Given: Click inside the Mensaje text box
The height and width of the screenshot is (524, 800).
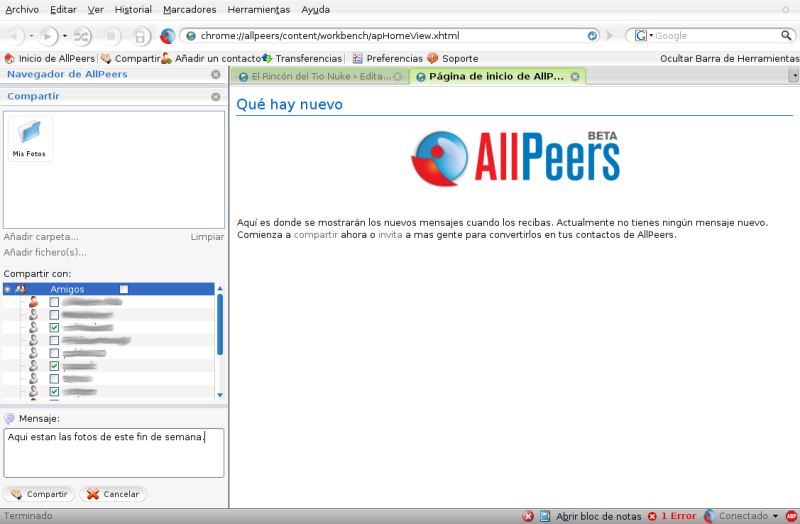Looking at the screenshot, I should 114,453.
